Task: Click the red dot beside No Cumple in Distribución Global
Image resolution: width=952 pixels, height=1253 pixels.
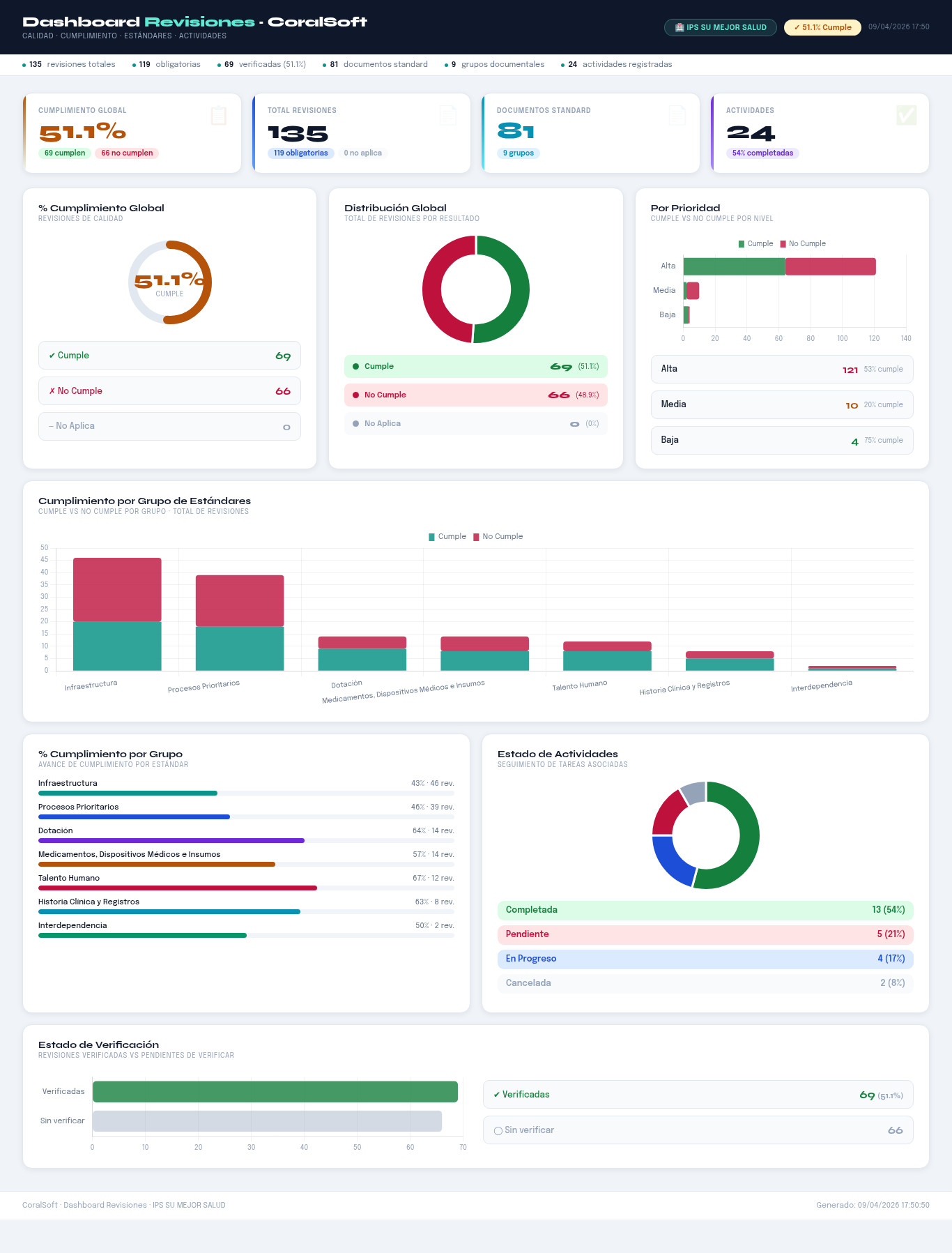Action: [x=355, y=395]
